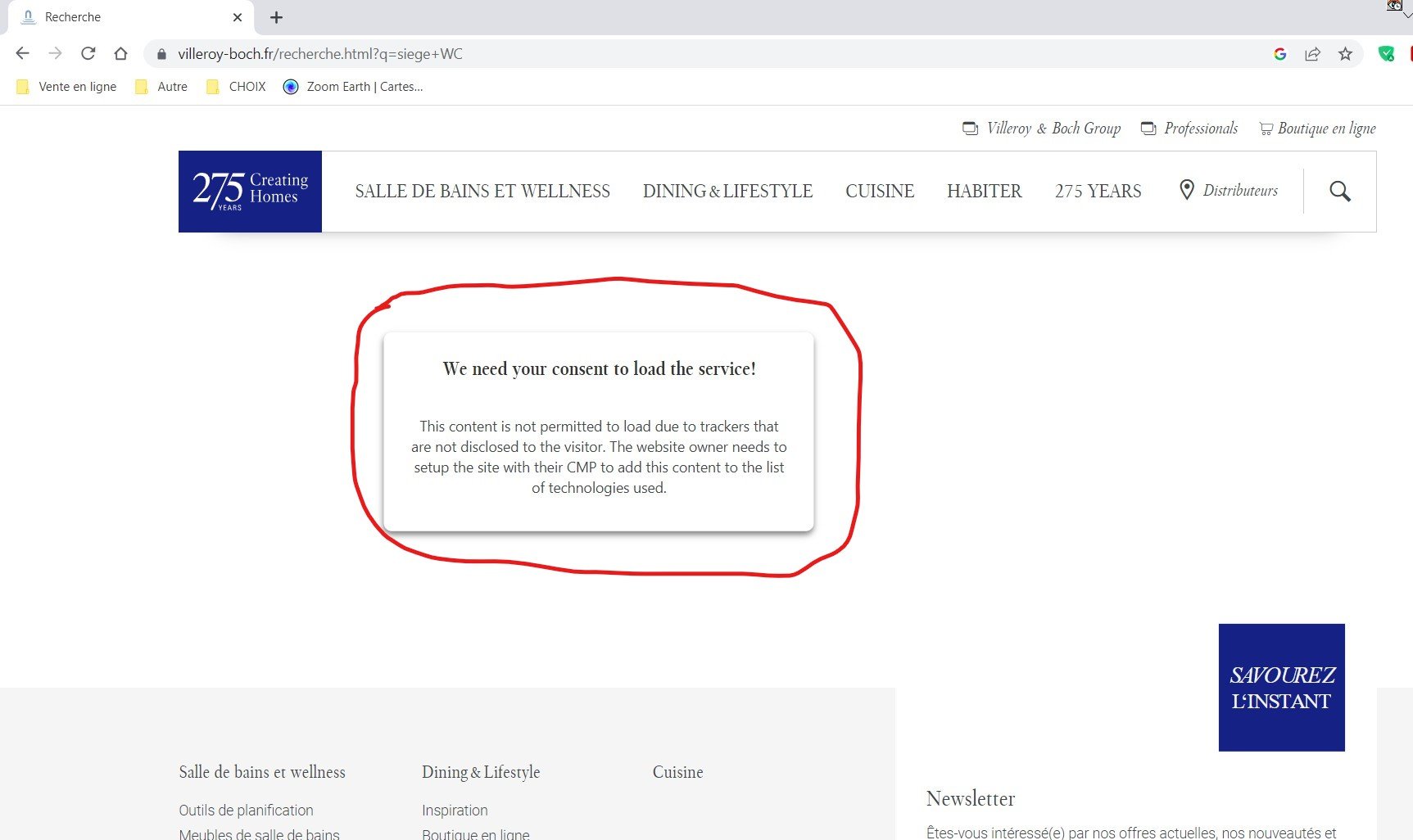Image resolution: width=1413 pixels, height=840 pixels.
Task: Open Google Lens search from the address bar
Action: pos(1280,54)
